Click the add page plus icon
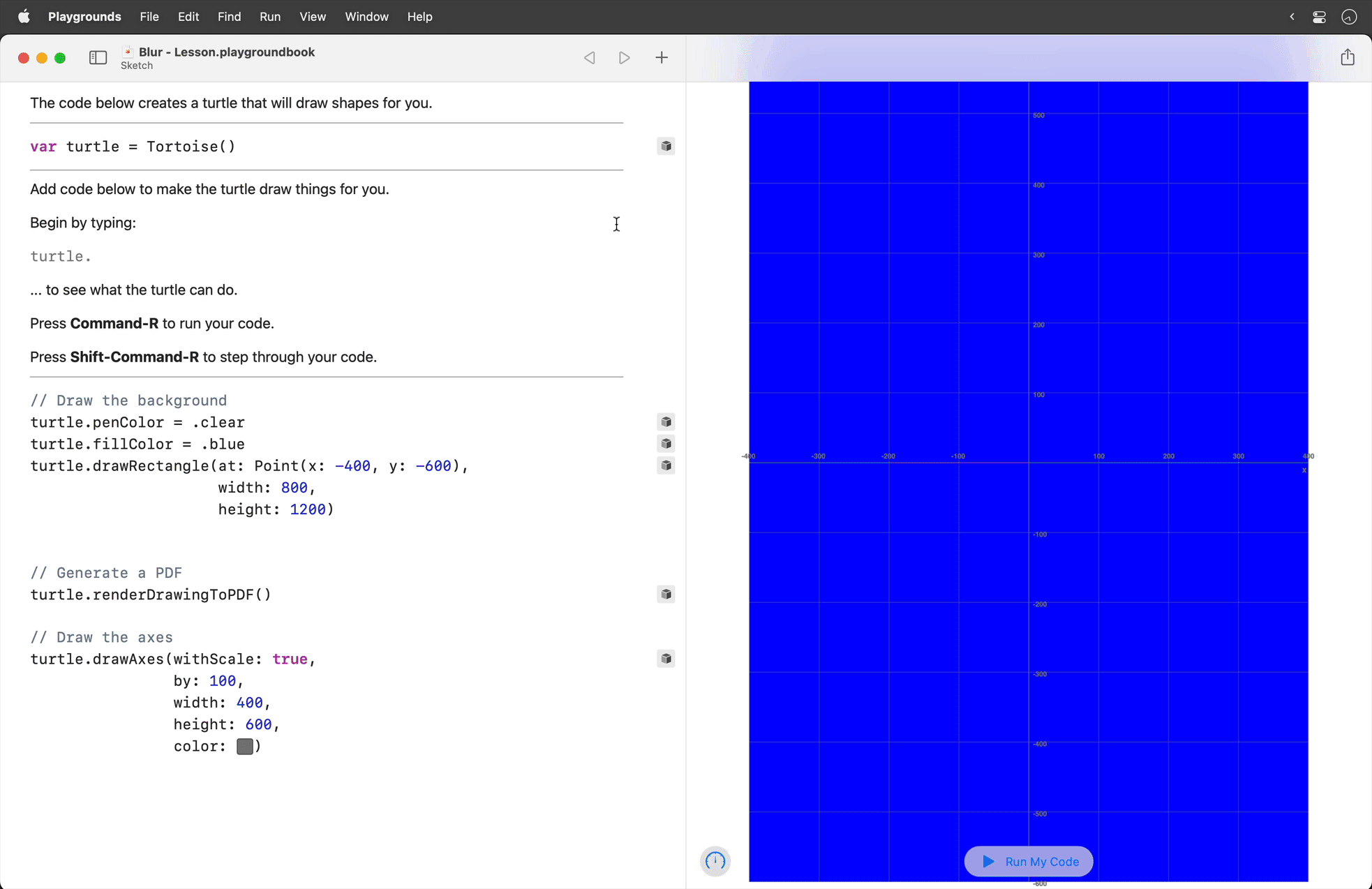The width and height of the screenshot is (1372, 889). 661,57
